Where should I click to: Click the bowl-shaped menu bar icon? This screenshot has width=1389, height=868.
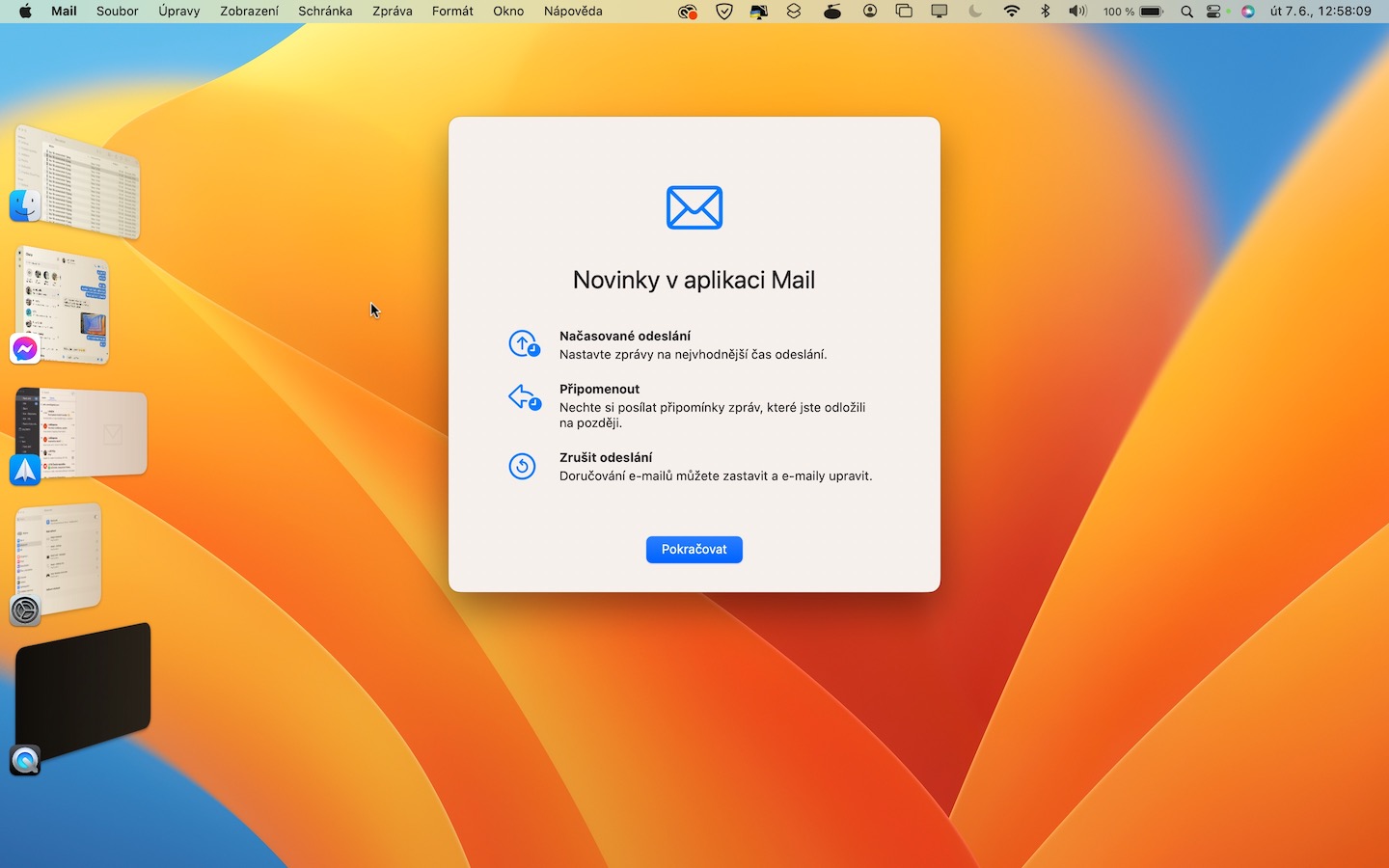click(x=832, y=12)
